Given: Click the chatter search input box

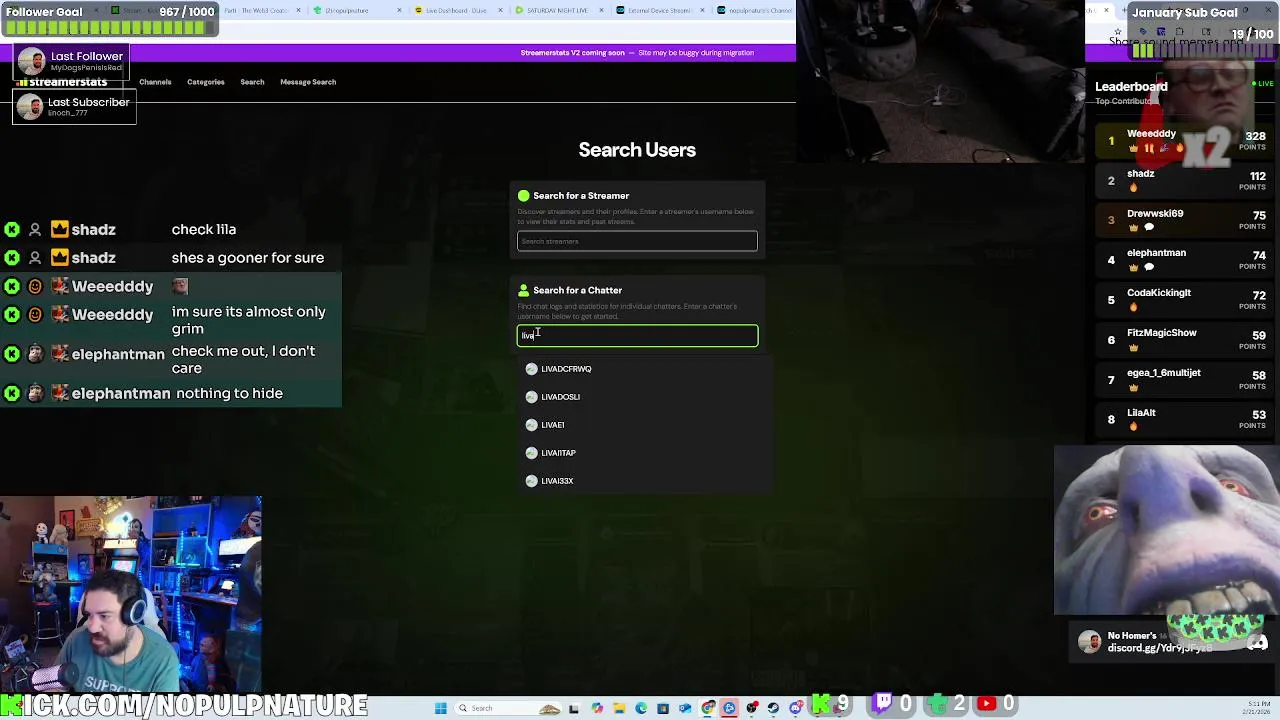Looking at the screenshot, I should coord(637,335).
